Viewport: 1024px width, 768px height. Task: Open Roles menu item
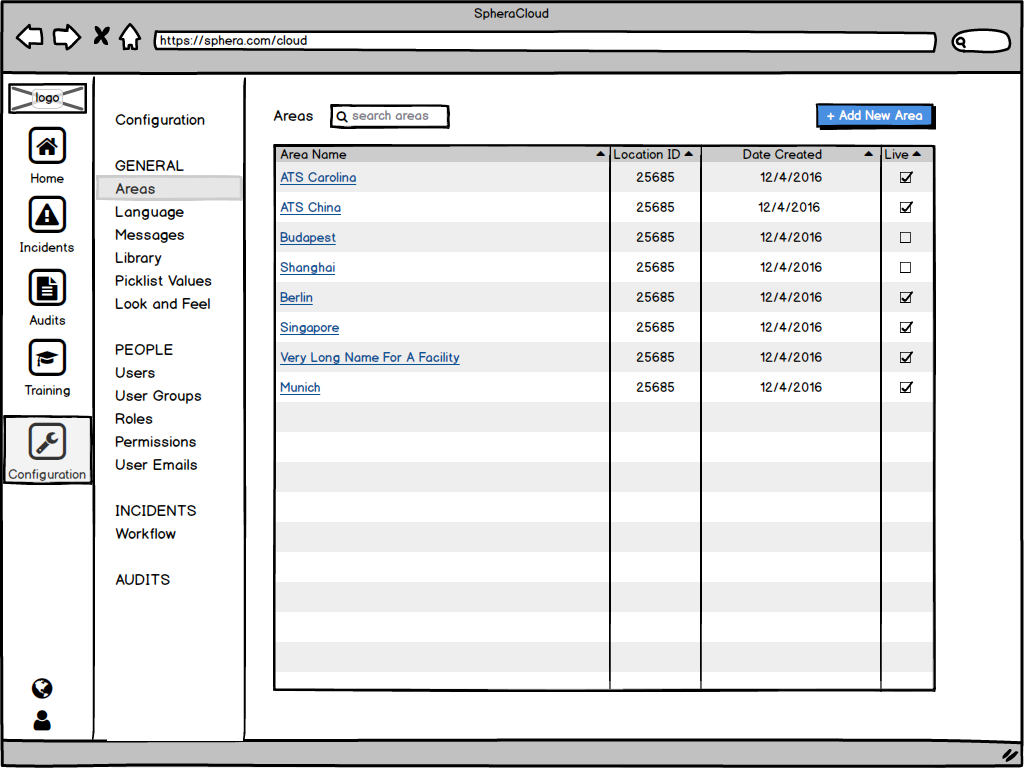click(134, 419)
